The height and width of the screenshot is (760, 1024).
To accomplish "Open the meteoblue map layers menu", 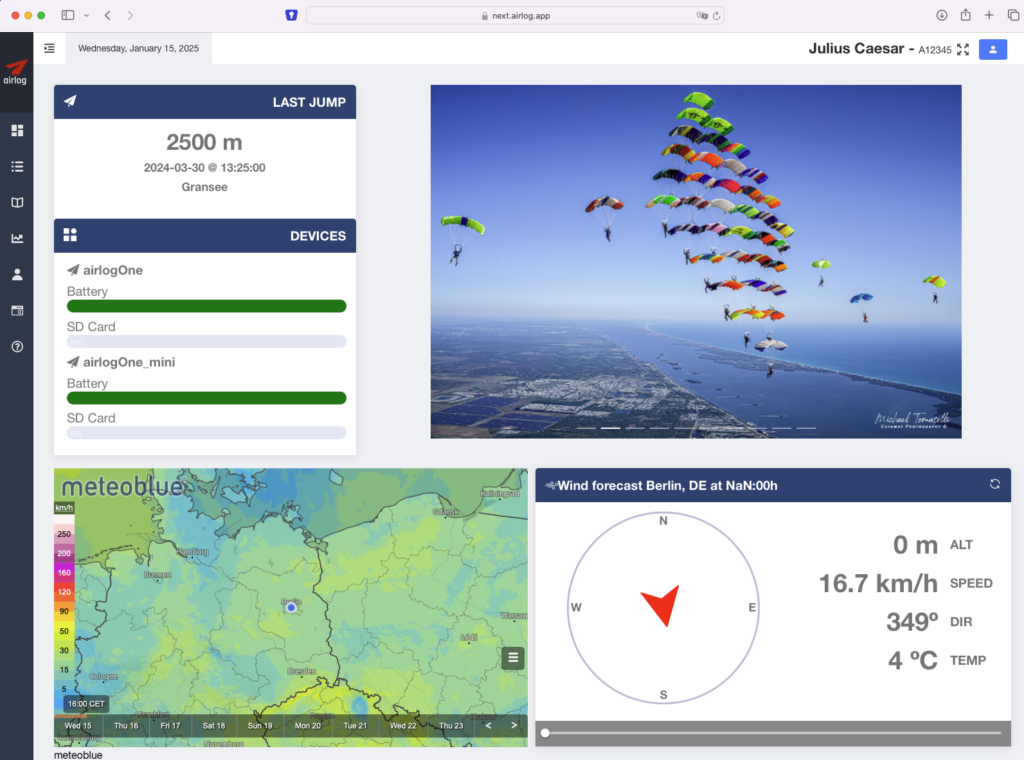I will tap(513, 657).
